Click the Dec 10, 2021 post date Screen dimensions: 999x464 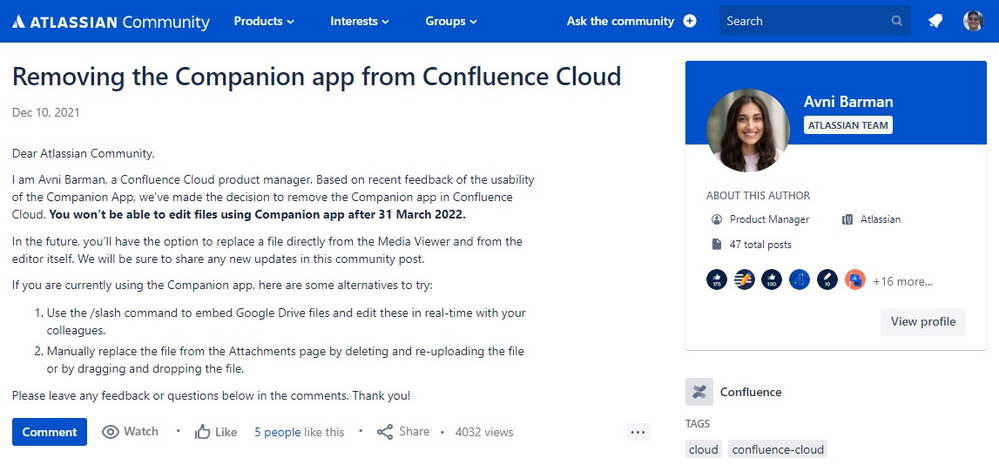coord(46,113)
